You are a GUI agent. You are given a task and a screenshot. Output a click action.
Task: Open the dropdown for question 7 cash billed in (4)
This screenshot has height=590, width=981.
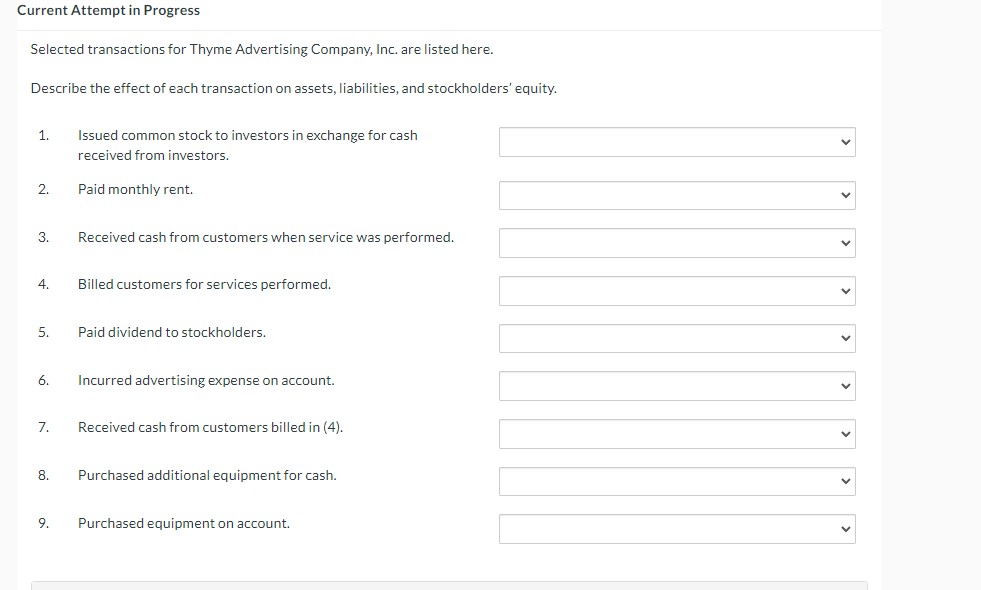(x=676, y=433)
